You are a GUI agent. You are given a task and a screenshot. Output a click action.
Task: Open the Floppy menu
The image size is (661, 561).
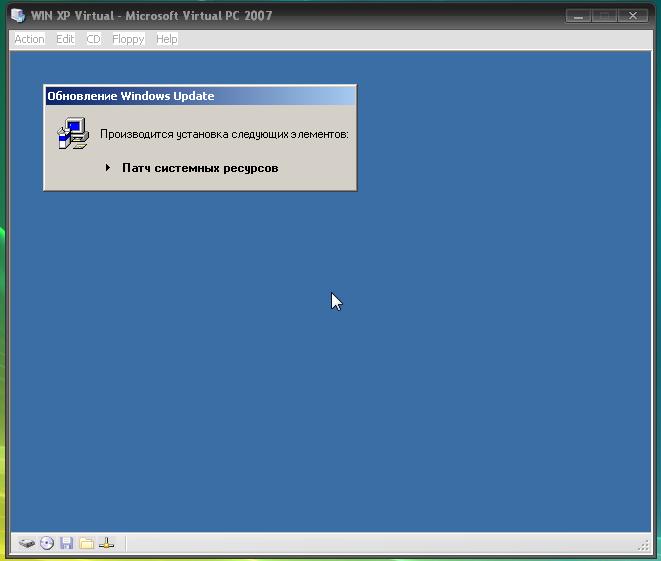(128, 39)
